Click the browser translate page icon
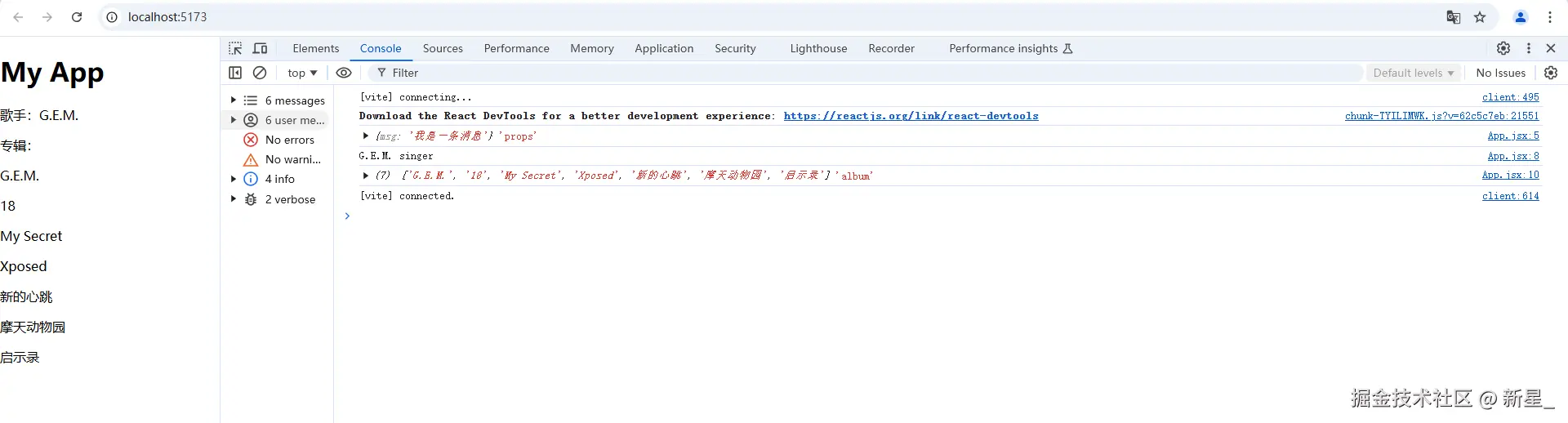This screenshot has height=423, width=1568. pos(1454,17)
